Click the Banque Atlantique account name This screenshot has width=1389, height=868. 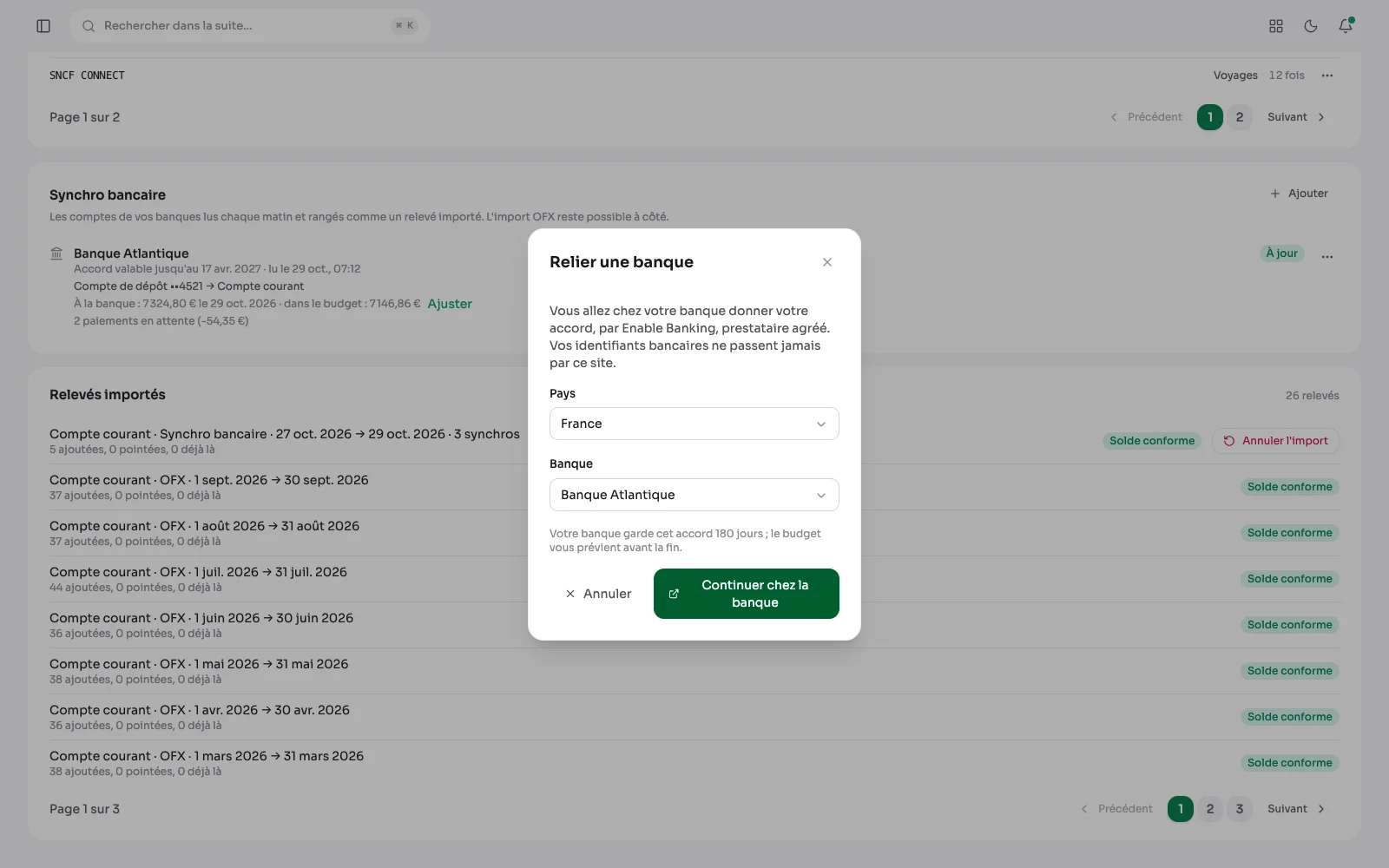tap(131, 253)
